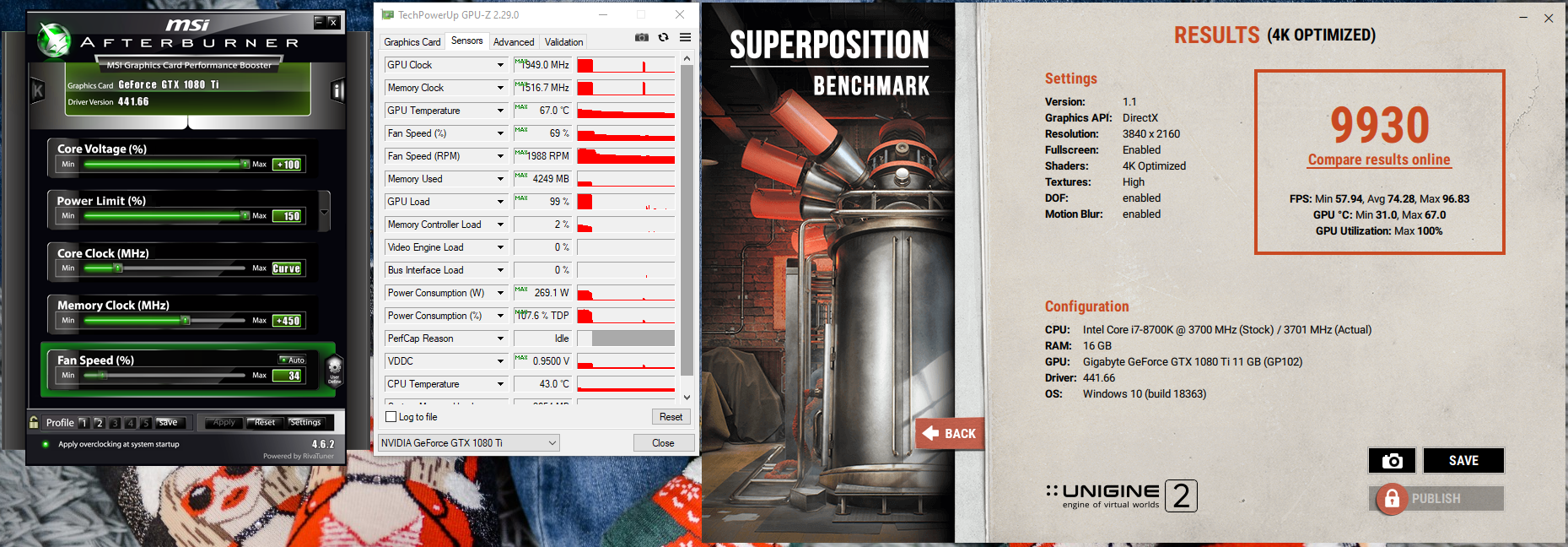Select Afterburner profile 1
1568x547 pixels.
tap(84, 422)
